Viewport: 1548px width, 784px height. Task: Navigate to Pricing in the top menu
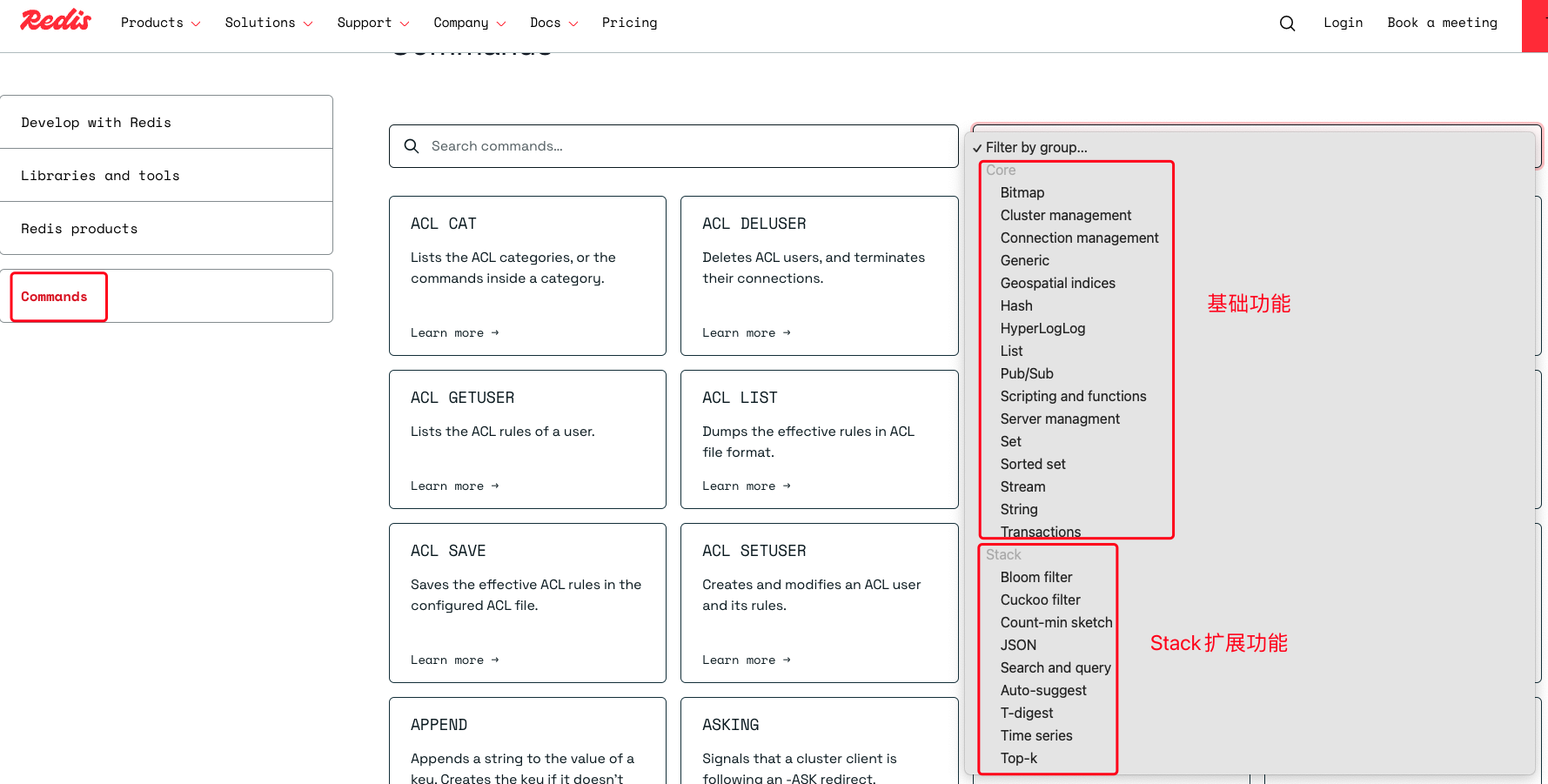click(629, 23)
